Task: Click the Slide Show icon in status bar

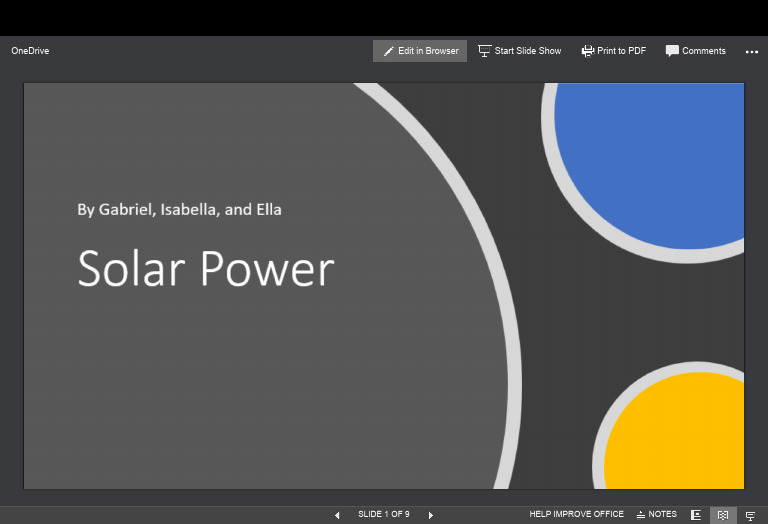Action: point(750,515)
